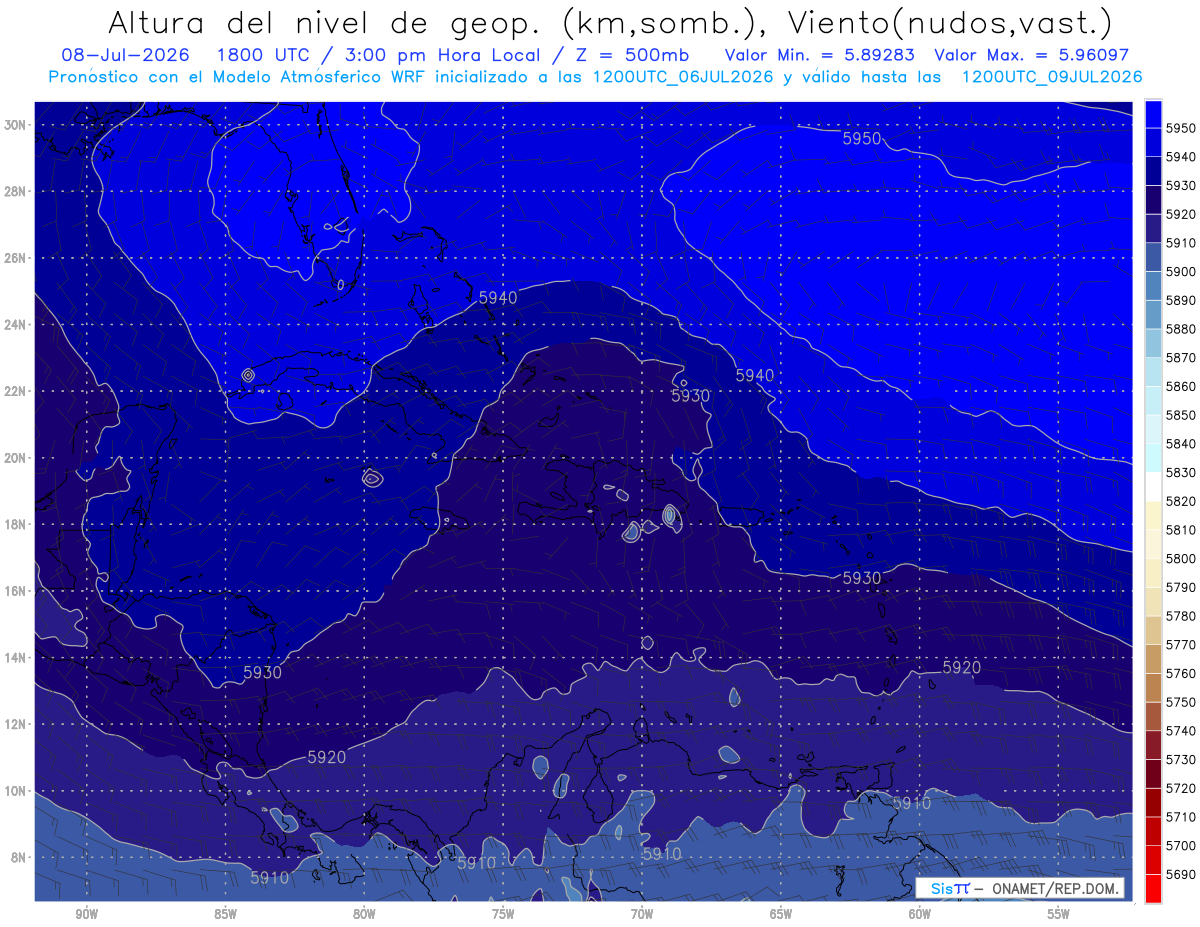
Task: Click the "5710" color bar label
Action: [x=1180, y=816]
